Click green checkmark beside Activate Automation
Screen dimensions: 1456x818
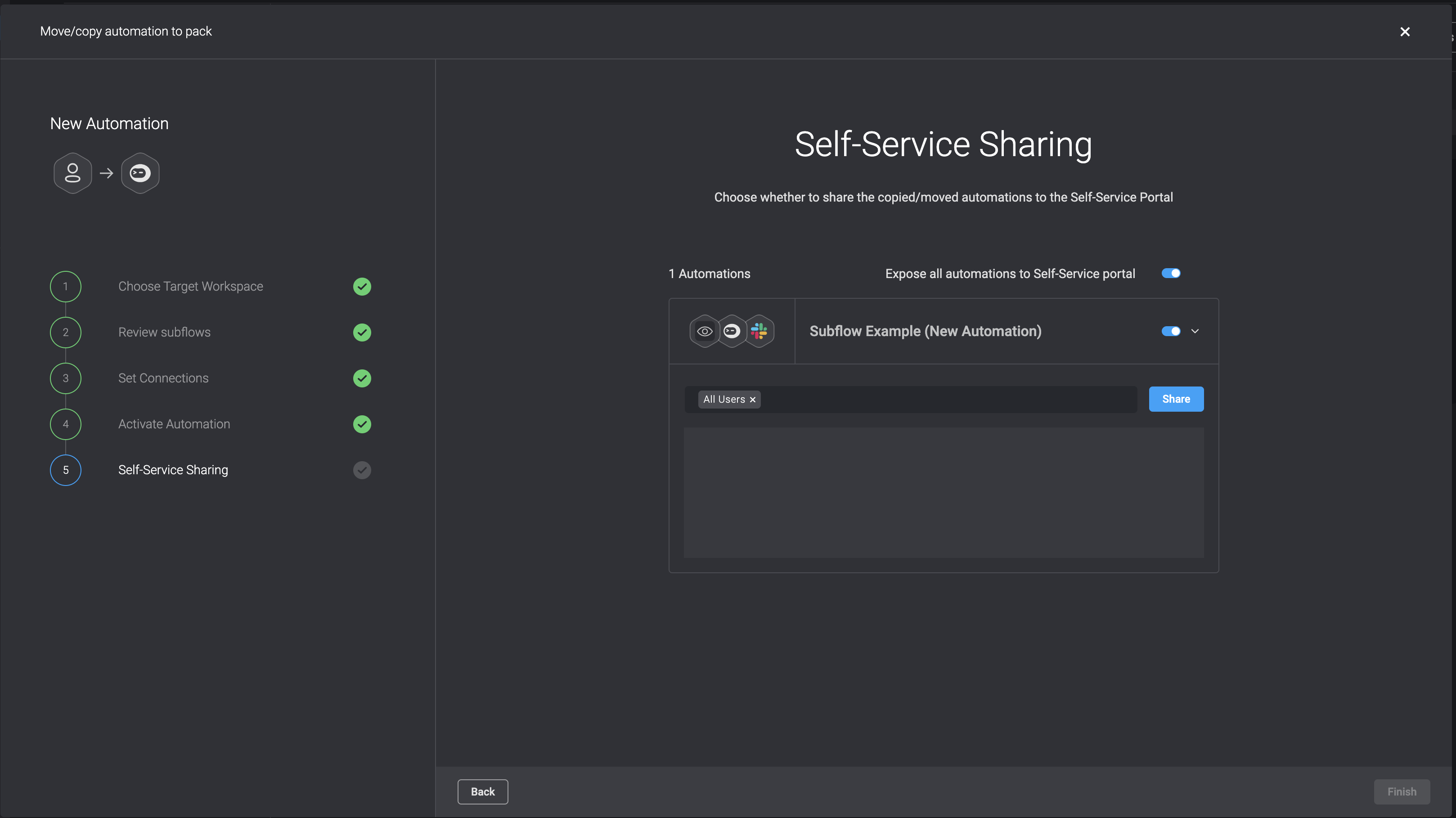(x=362, y=424)
